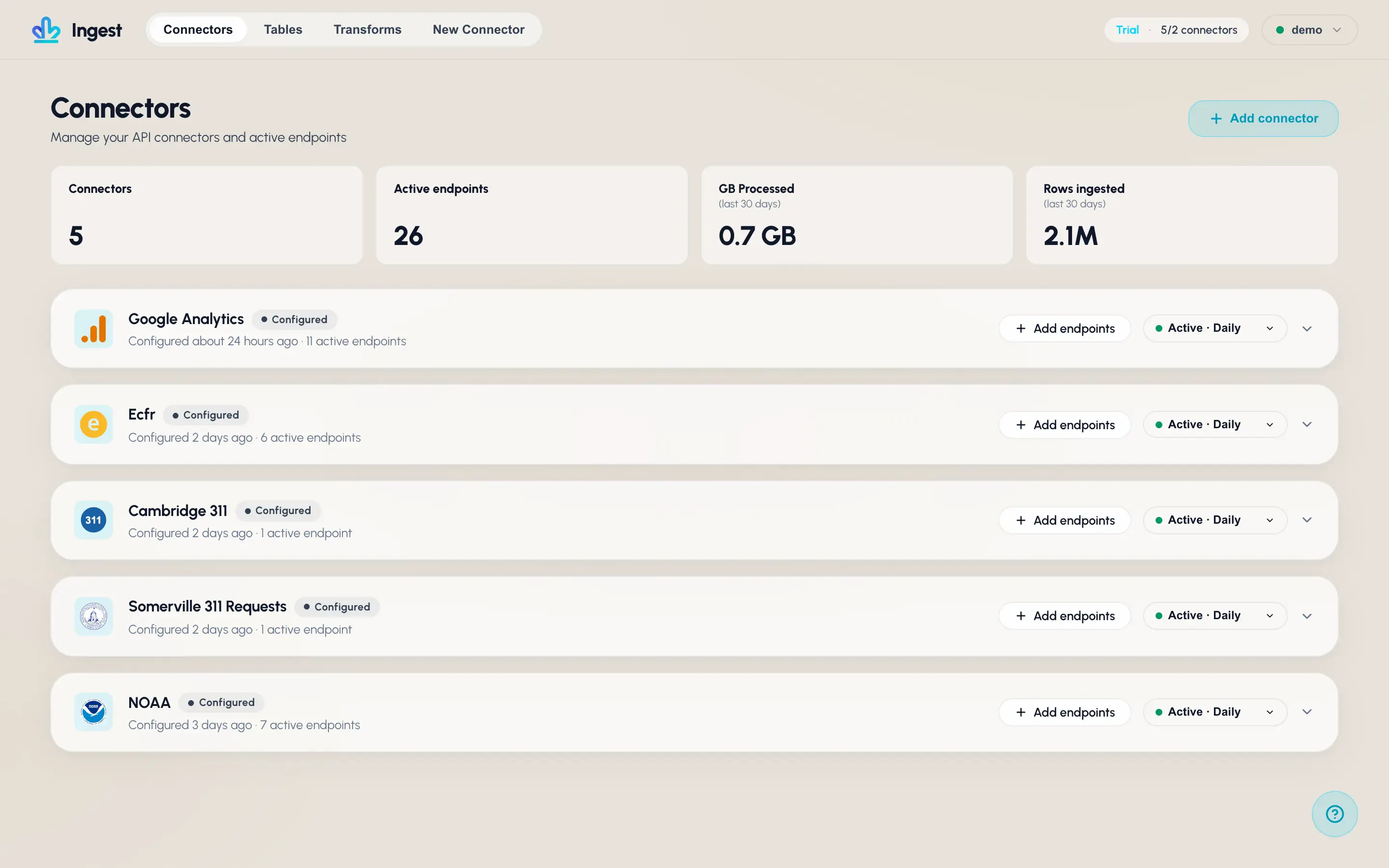Click the Google Analytics connector name

pyautogui.click(x=186, y=319)
